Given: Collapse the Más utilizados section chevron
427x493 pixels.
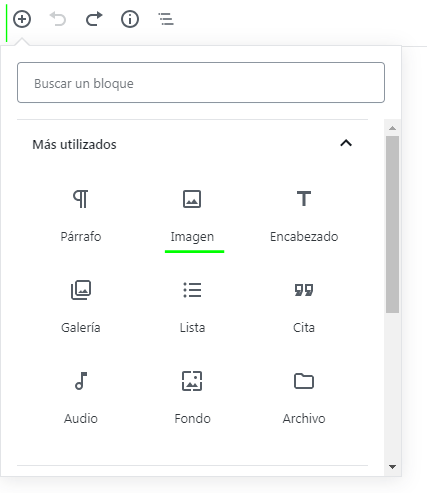Looking at the screenshot, I should pos(346,143).
